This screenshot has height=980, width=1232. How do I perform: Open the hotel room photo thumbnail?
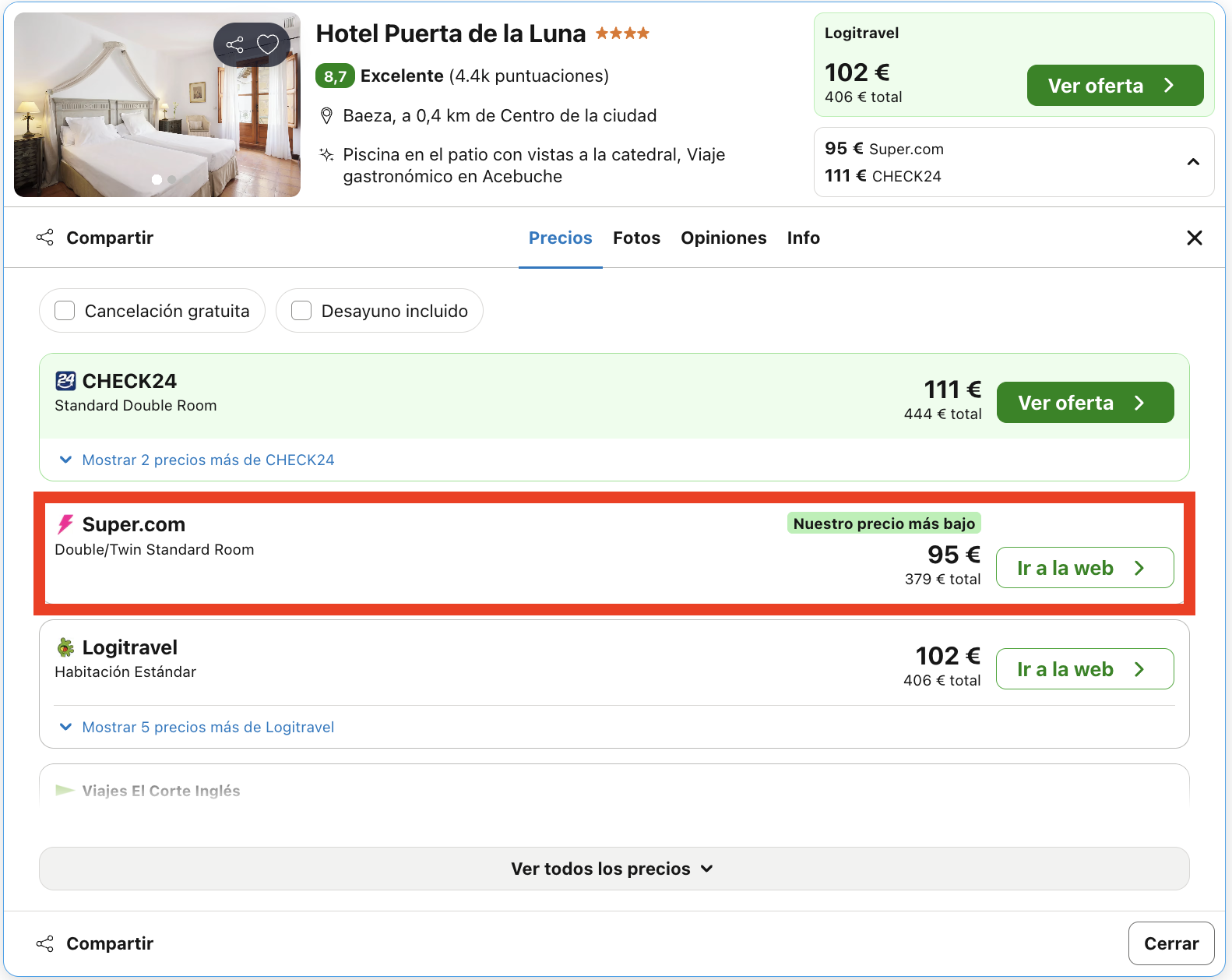point(157,104)
